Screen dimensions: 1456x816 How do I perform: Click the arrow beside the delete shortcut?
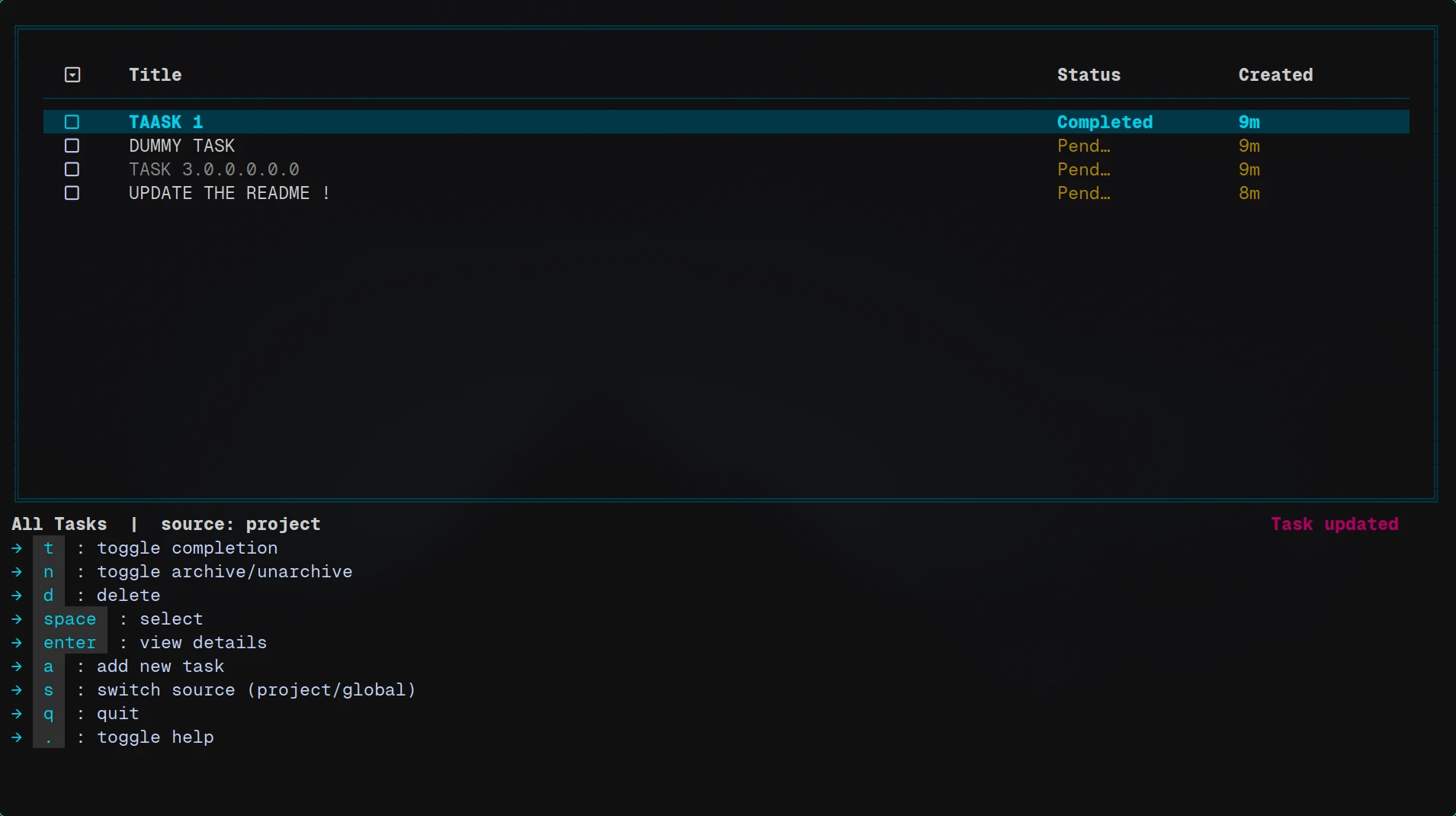(x=17, y=596)
